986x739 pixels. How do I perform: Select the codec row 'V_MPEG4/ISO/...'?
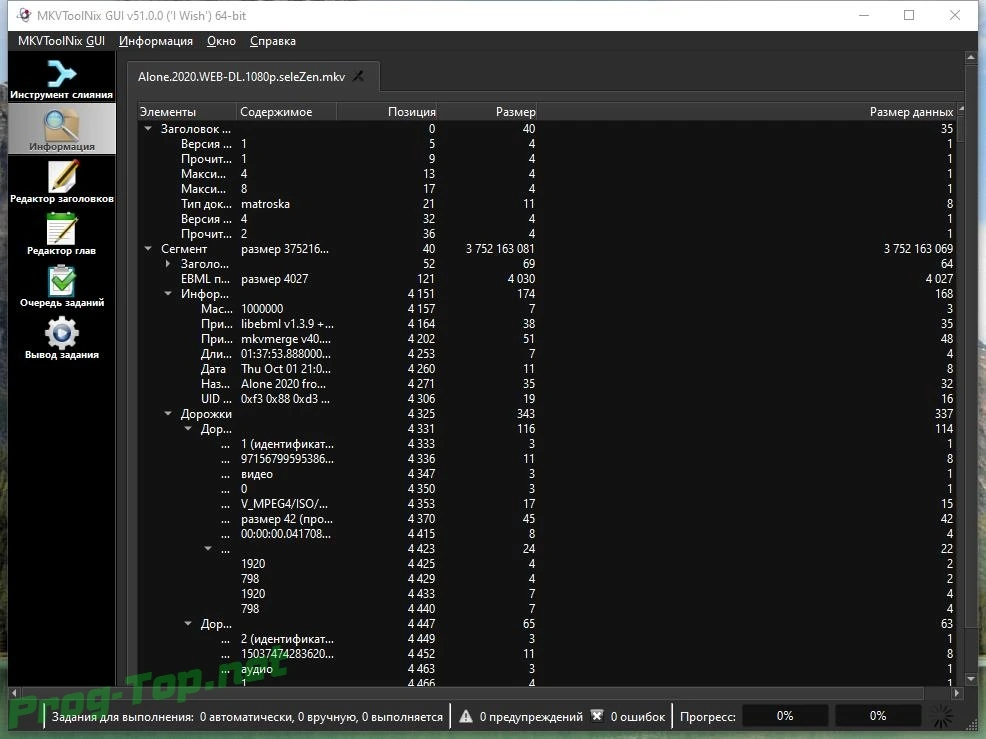(546, 504)
